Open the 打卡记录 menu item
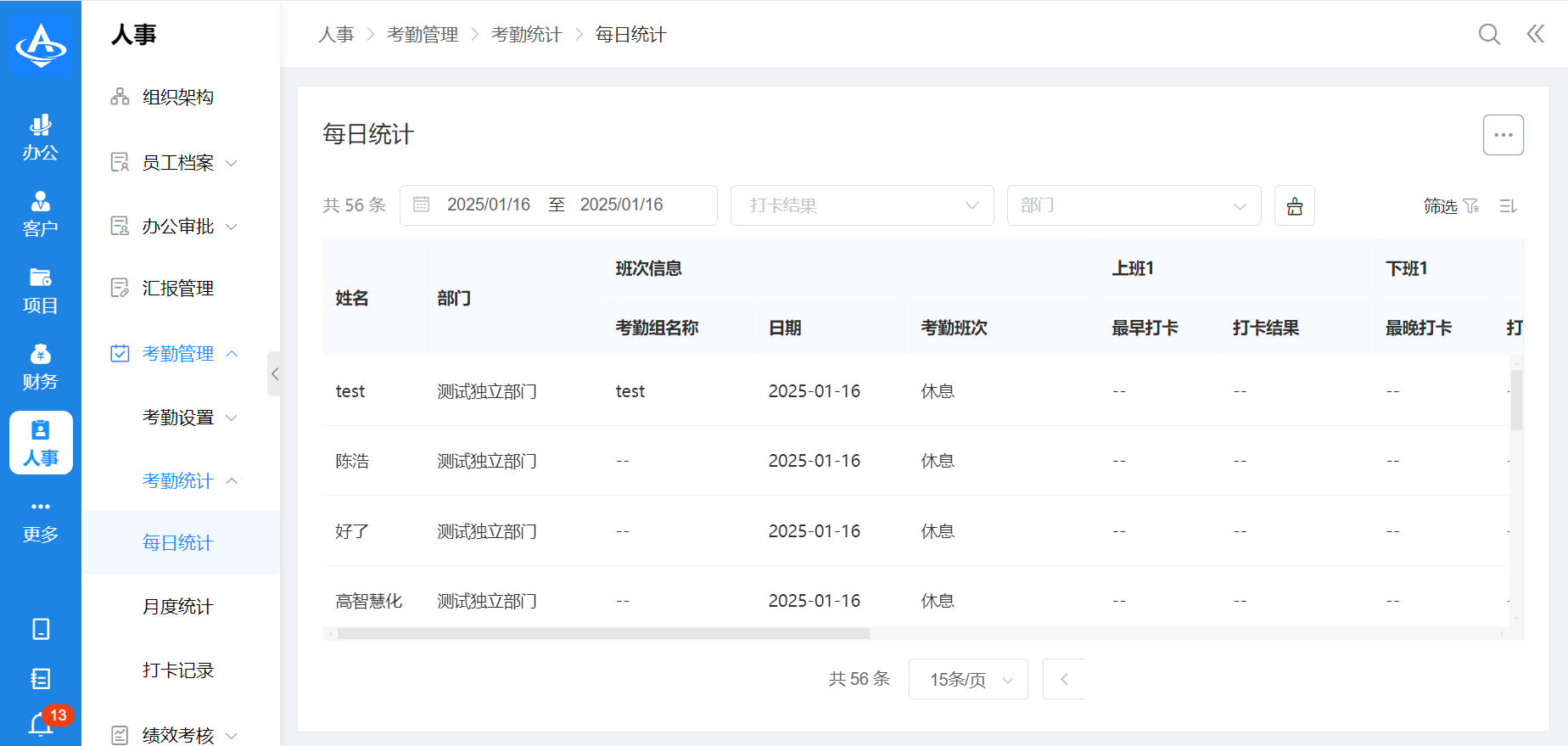 point(178,670)
